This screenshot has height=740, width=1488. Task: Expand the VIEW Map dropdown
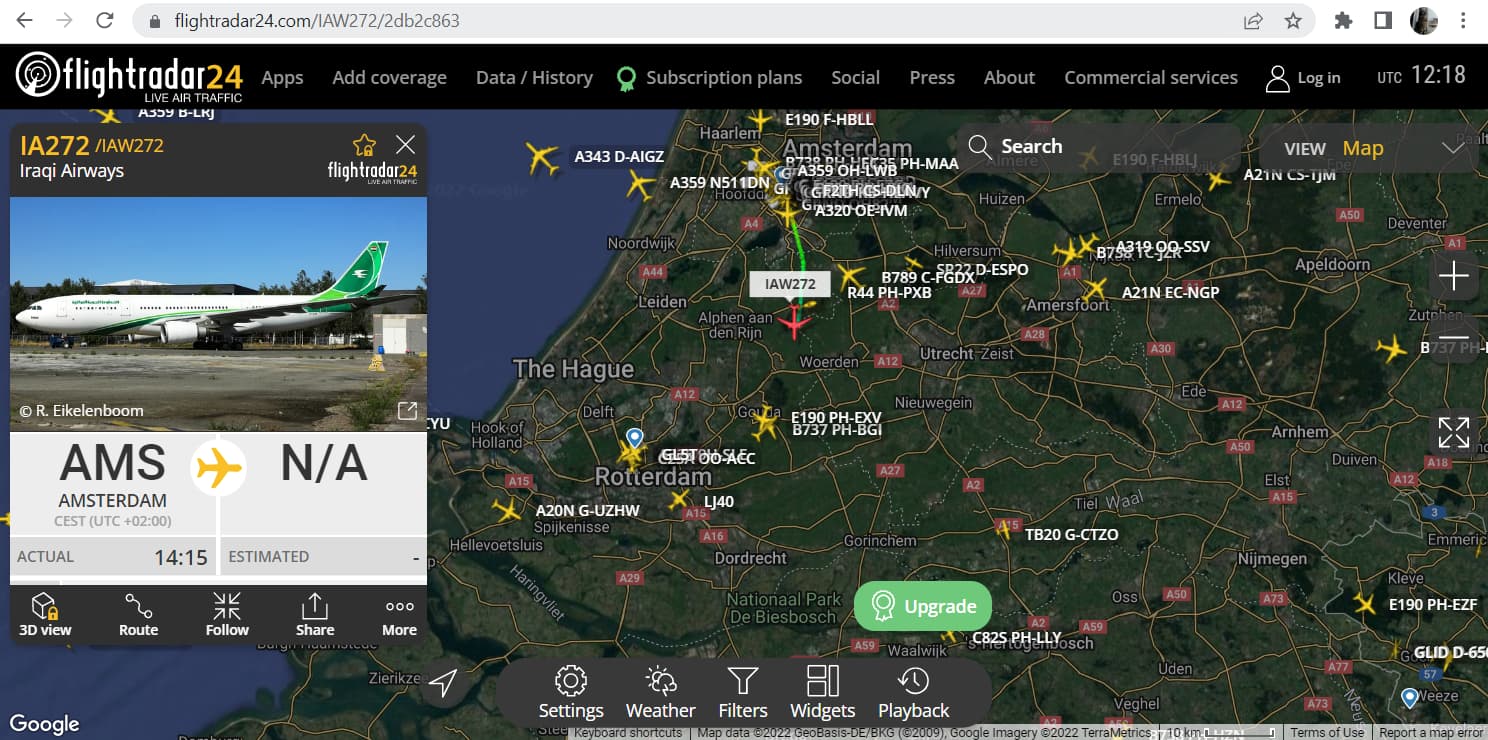(1375, 149)
